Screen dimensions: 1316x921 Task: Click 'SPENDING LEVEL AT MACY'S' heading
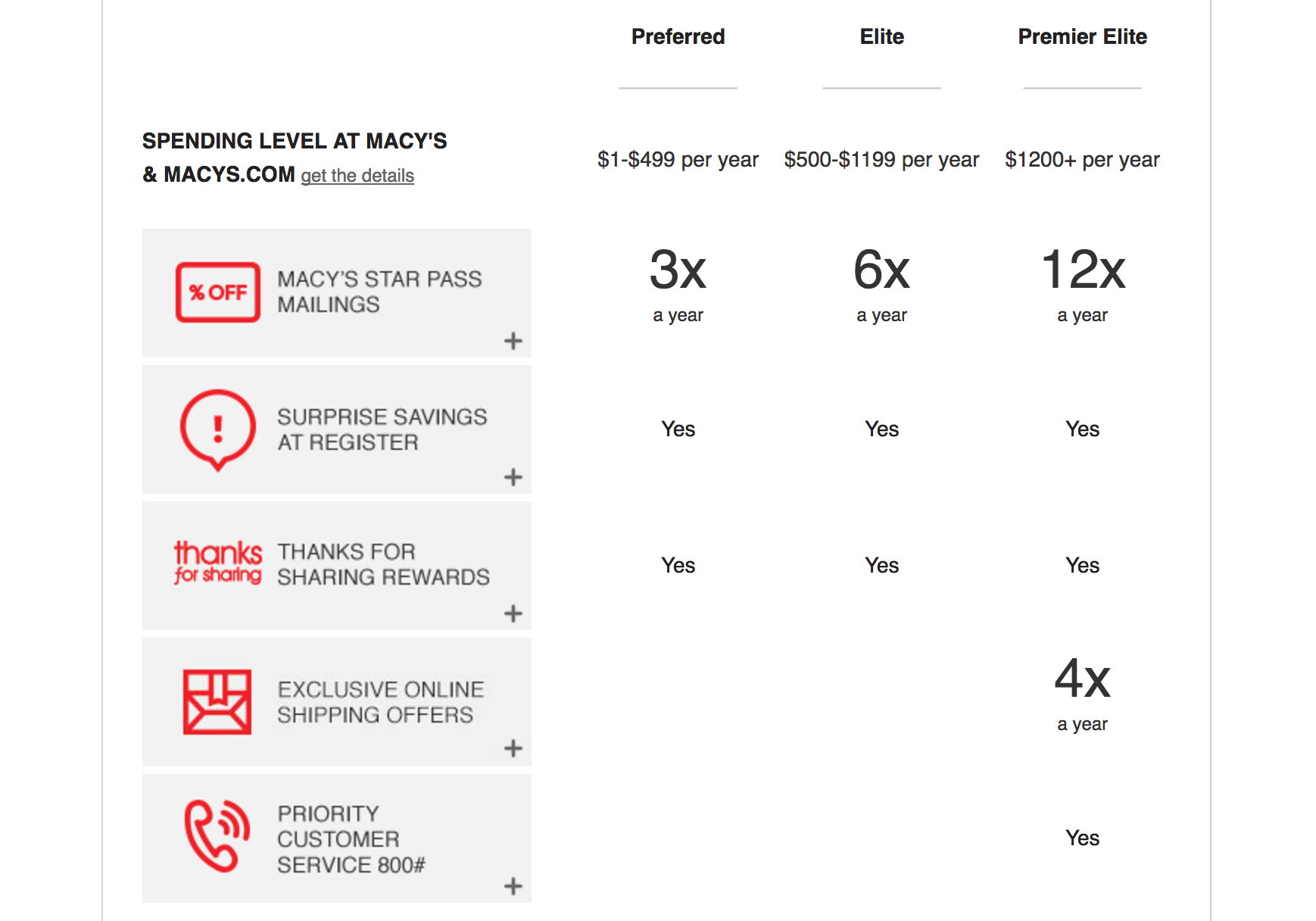[x=295, y=141]
